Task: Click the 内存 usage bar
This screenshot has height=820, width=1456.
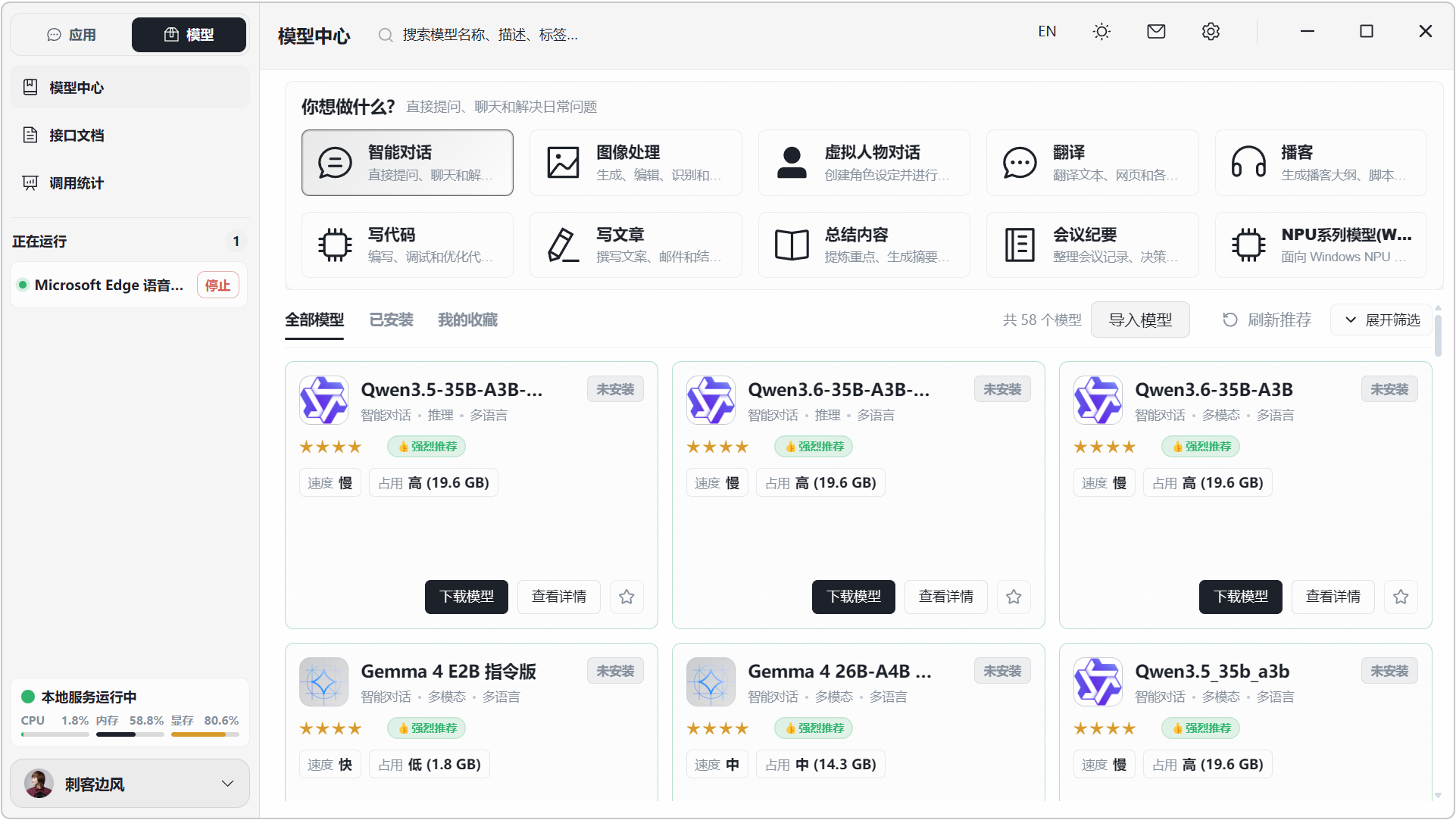Action: tap(130, 734)
